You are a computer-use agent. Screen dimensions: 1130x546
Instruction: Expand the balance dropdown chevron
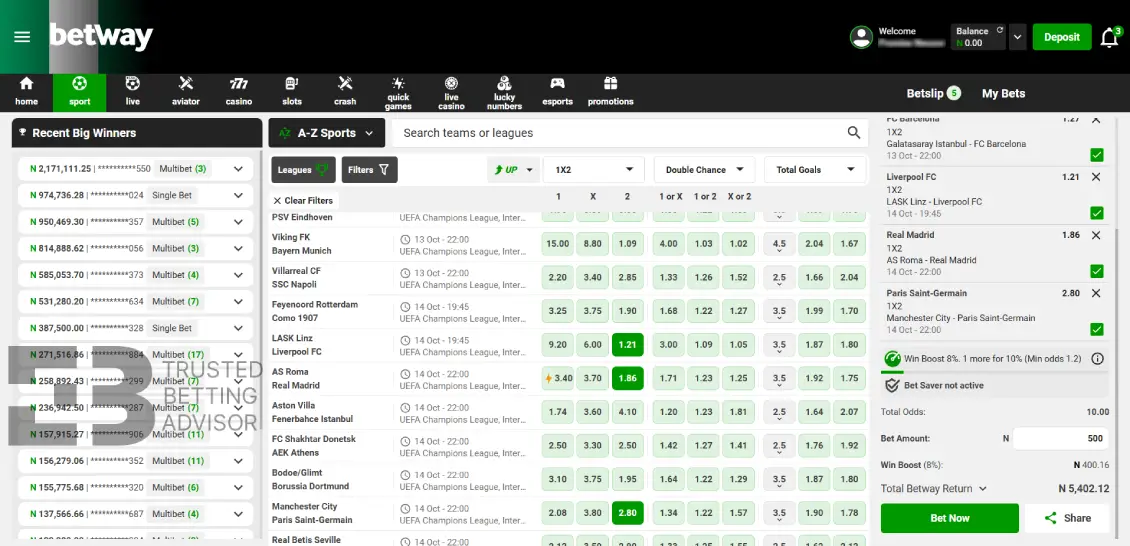coord(1018,37)
